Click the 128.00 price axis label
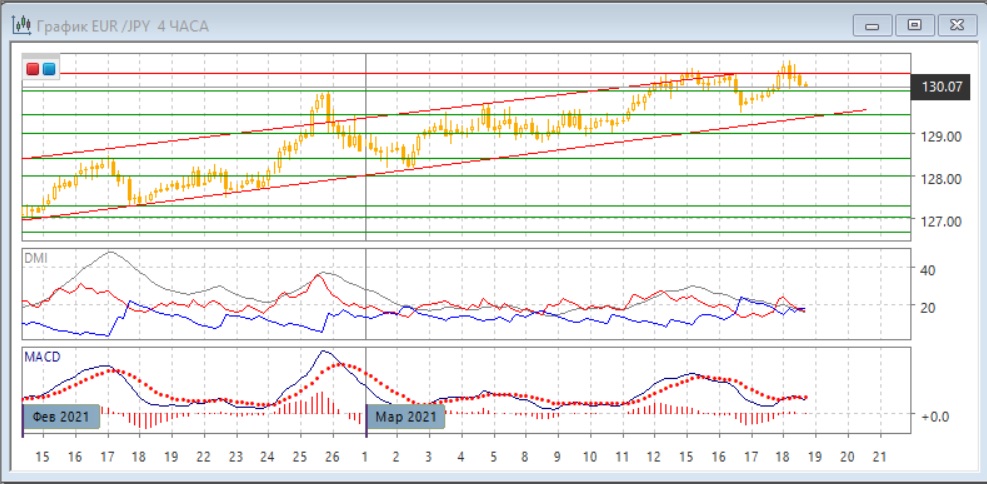The height and width of the screenshot is (484, 987). click(x=941, y=179)
